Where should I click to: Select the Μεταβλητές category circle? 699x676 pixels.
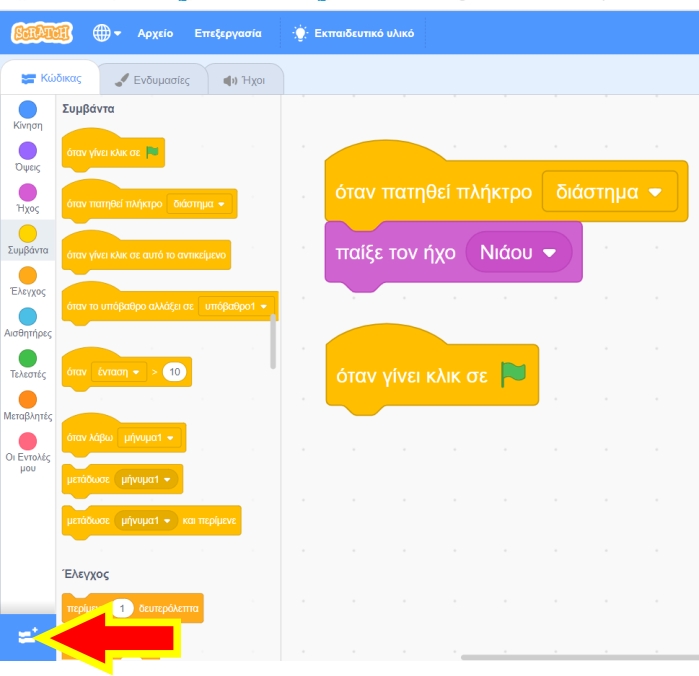(28, 399)
